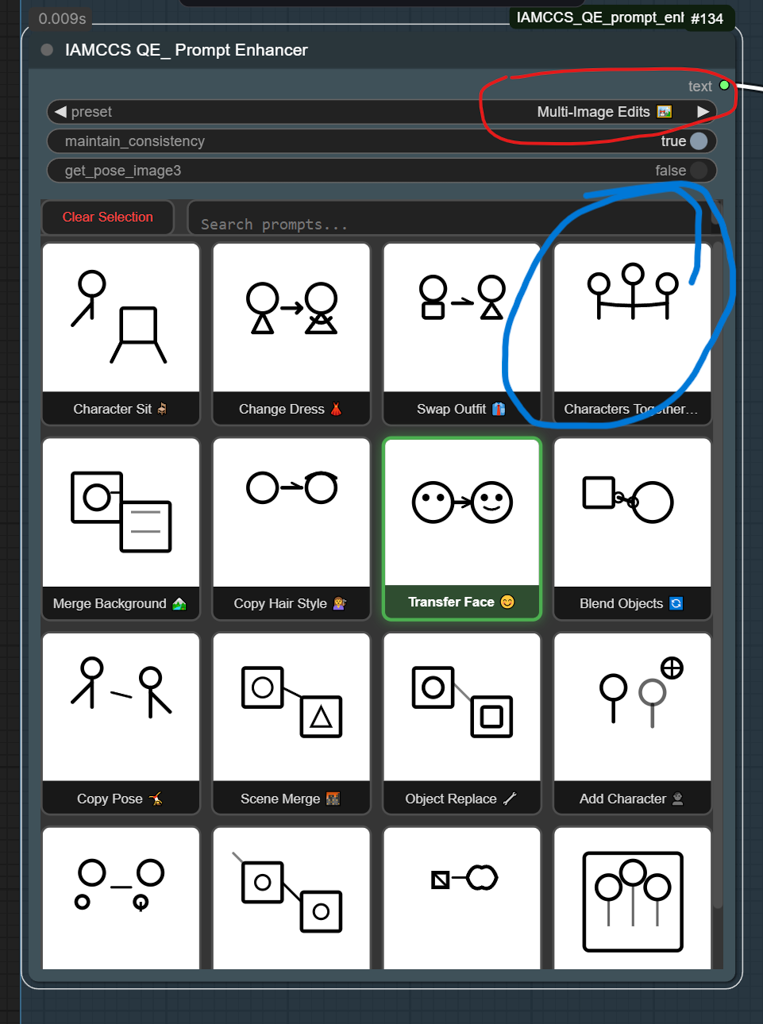Viewport: 763px width, 1024px height.
Task: Choose the Change Dress prompt icon
Action: click(x=291, y=332)
